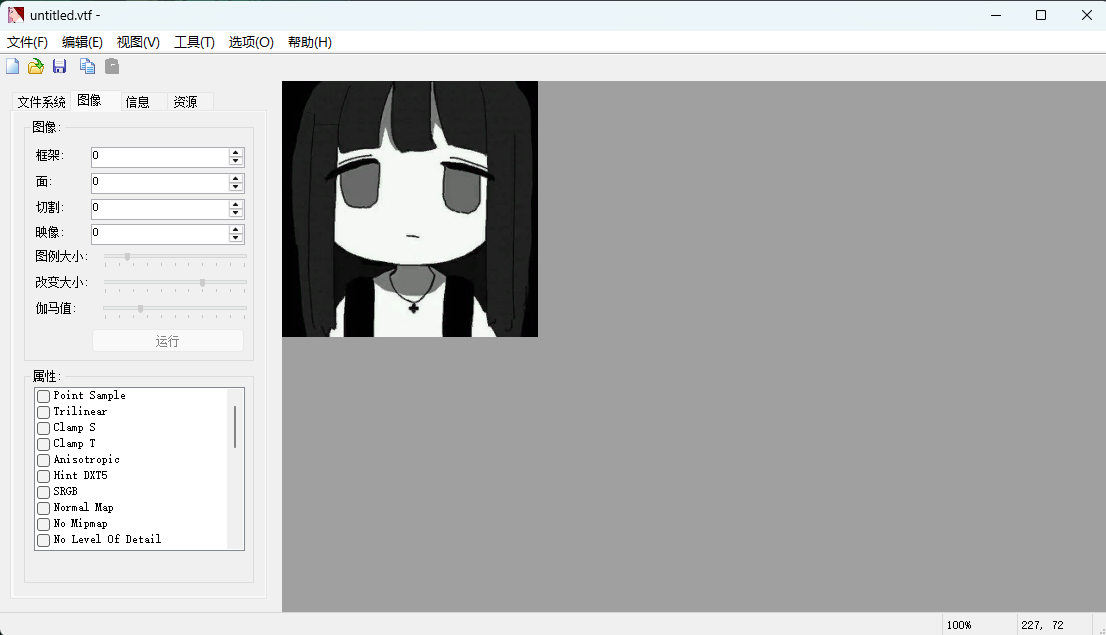Decrease the 面 value with down arrow

[x=236, y=187]
